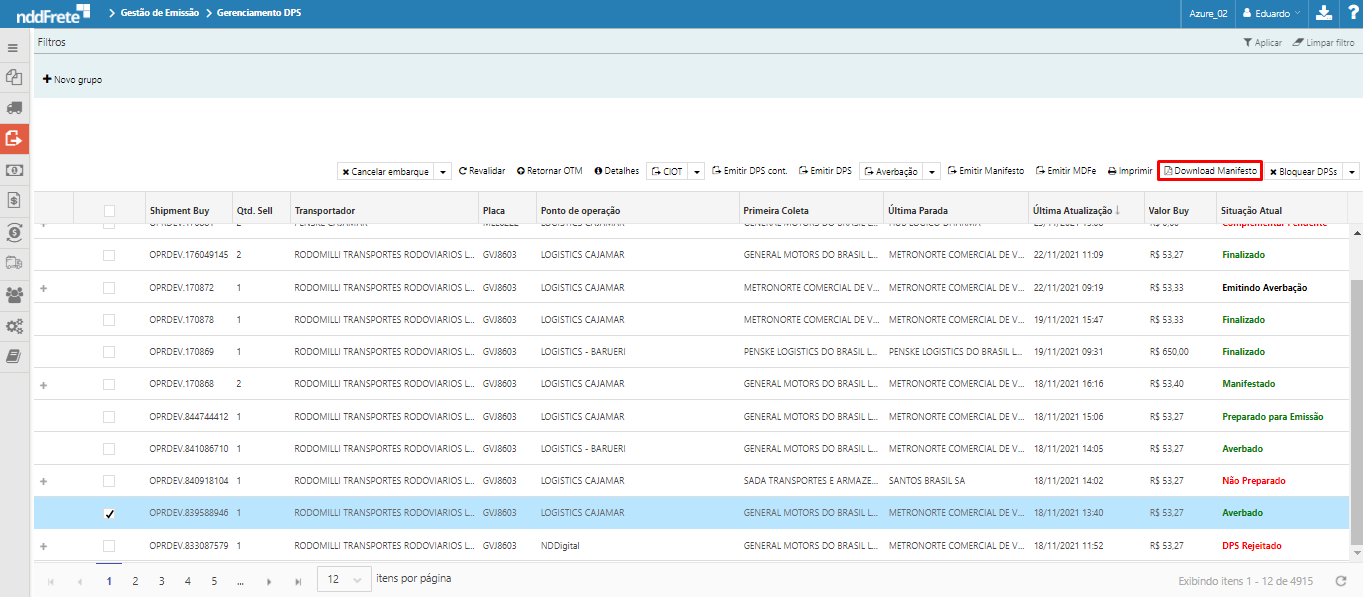The height and width of the screenshot is (597, 1363).
Task: Open the items-per-page dropdown showing 12
Action: (343, 580)
